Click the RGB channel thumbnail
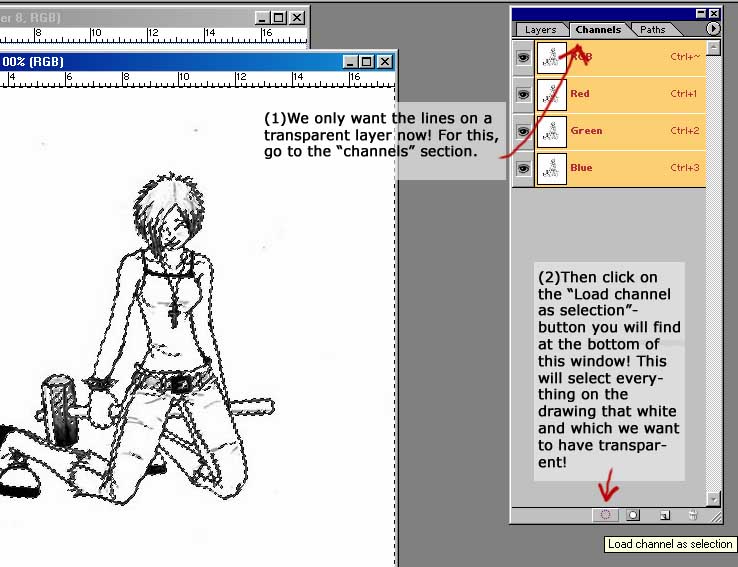The image size is (738, 567). 552,58
